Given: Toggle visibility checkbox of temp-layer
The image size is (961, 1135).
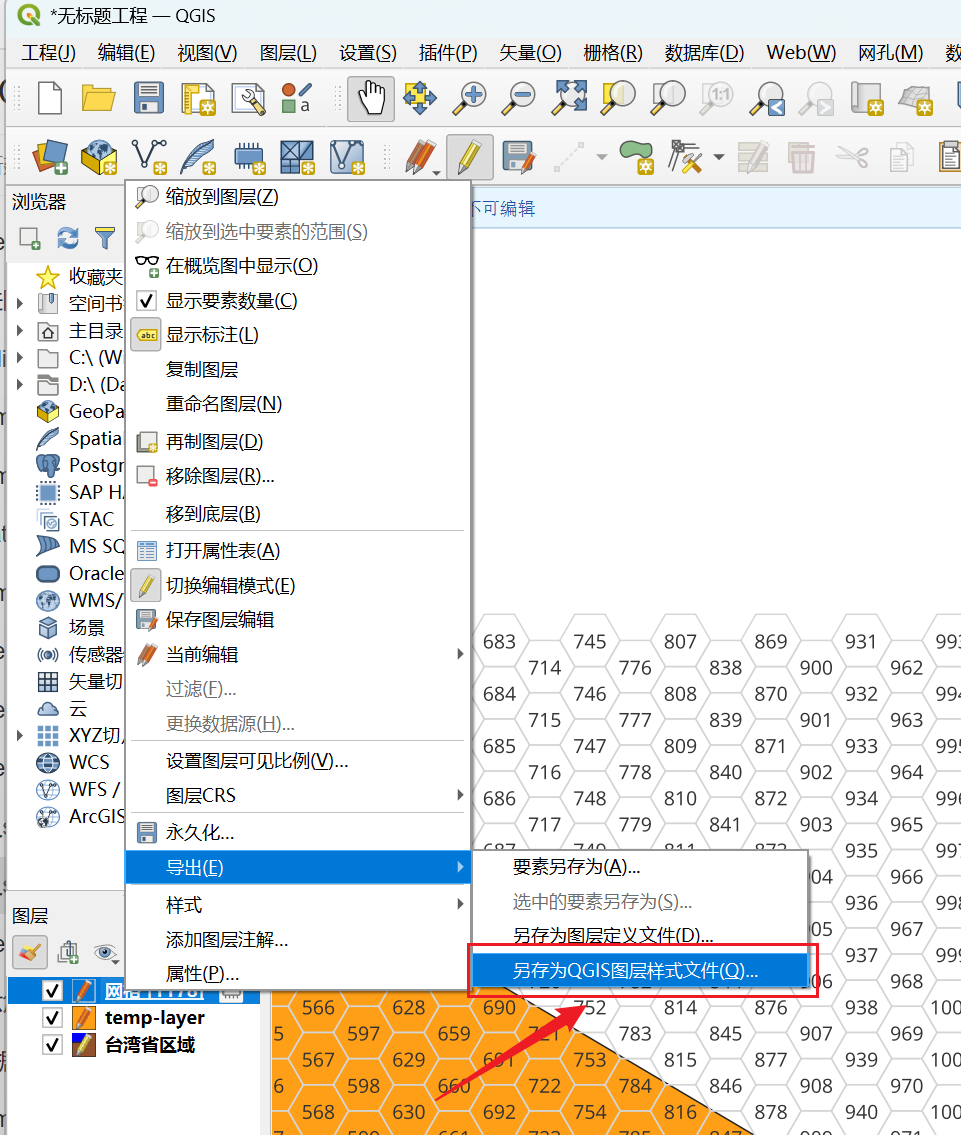Looking at the screenshot, I should (52, 1018).
